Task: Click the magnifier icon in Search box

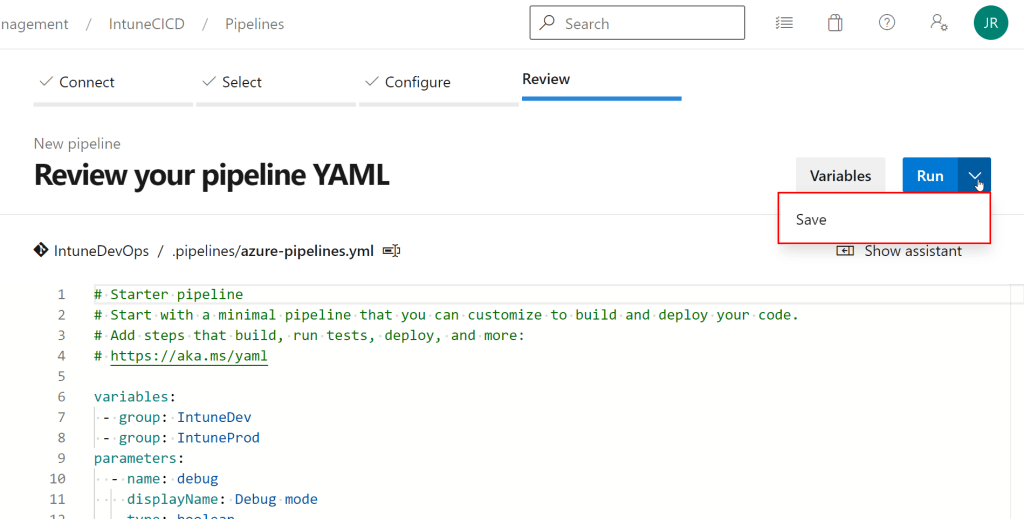Action: pos(547,23)
